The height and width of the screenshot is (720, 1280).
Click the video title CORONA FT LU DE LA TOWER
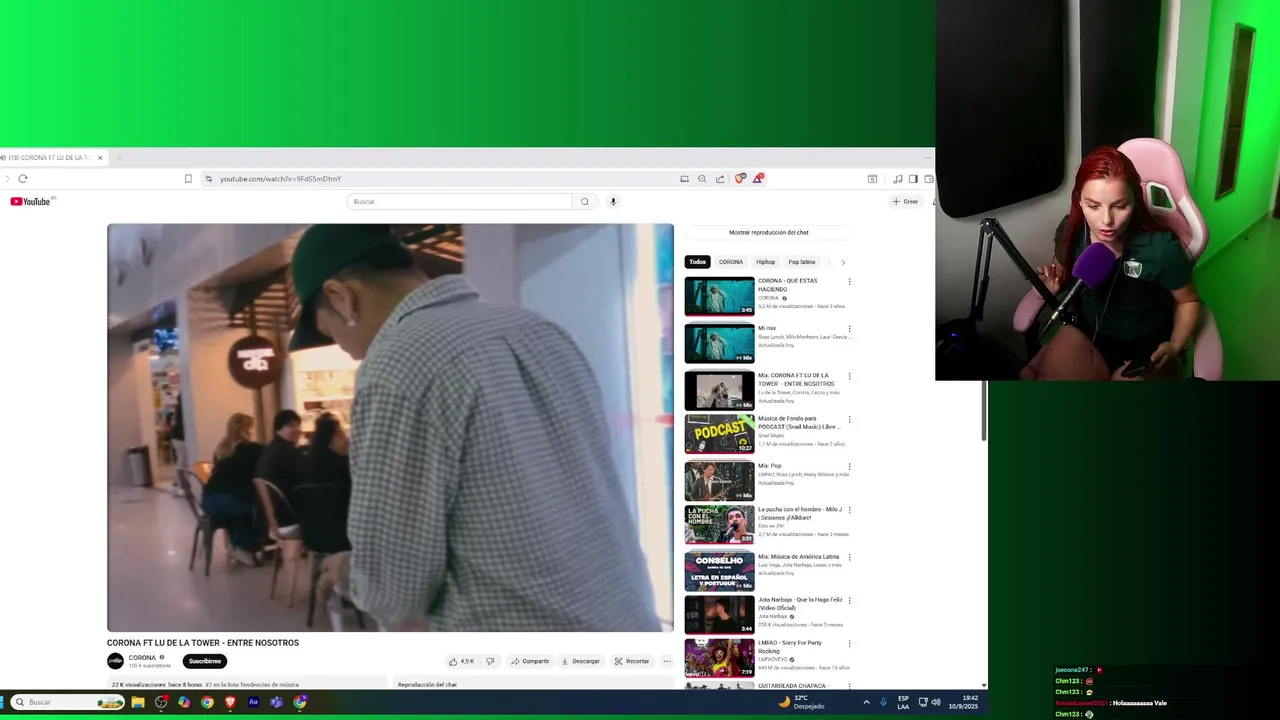coord(203,643)
